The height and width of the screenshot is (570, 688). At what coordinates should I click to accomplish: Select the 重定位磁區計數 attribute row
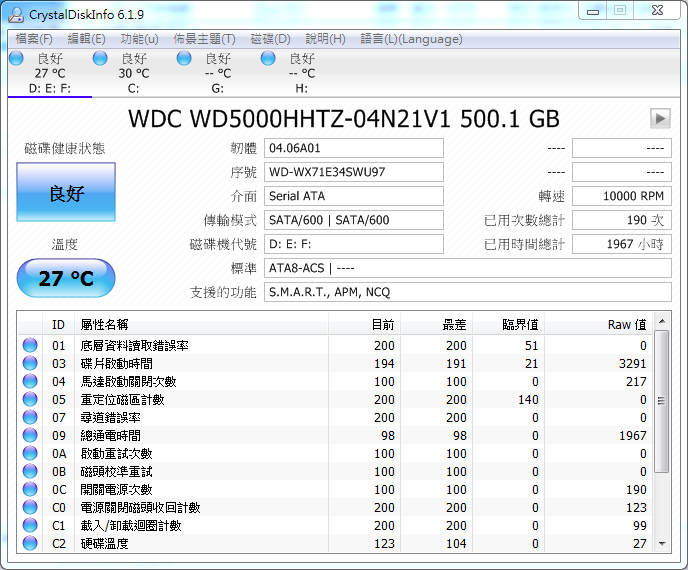335,399
